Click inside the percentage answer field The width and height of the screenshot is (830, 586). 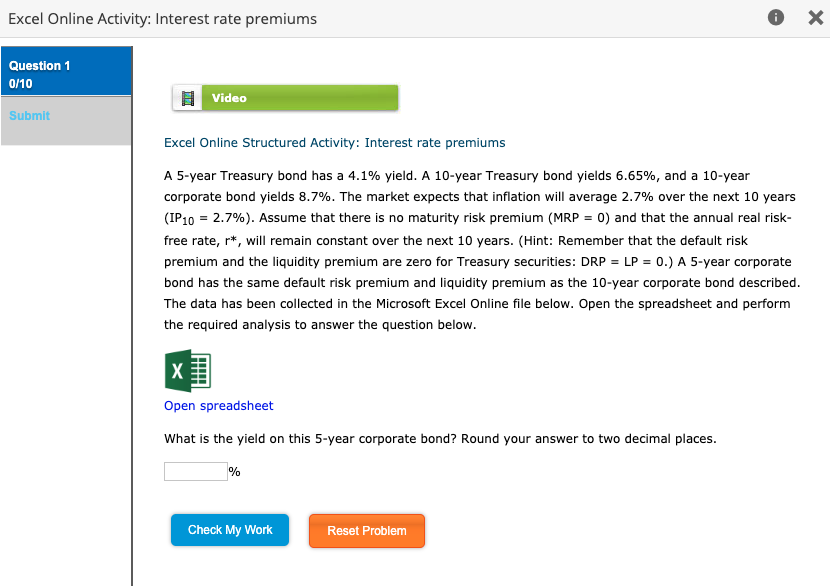click(195, 470)
